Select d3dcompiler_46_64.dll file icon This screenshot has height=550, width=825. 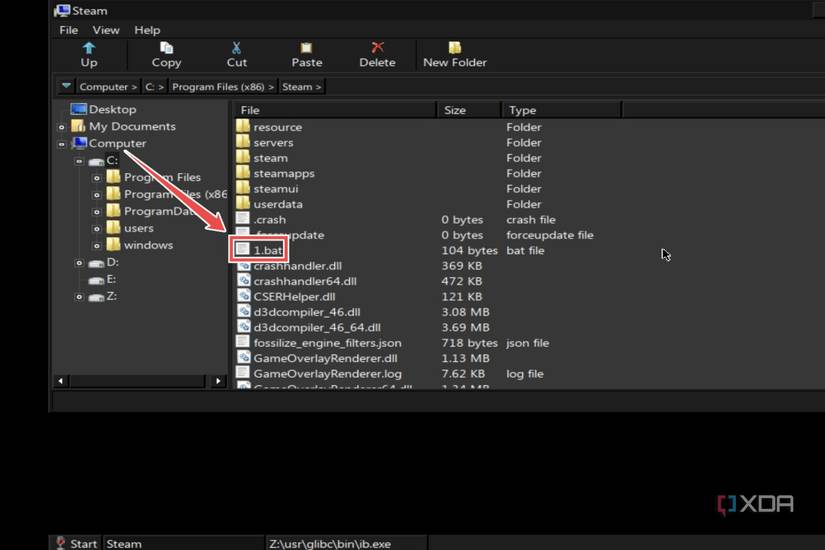(244, 326)
